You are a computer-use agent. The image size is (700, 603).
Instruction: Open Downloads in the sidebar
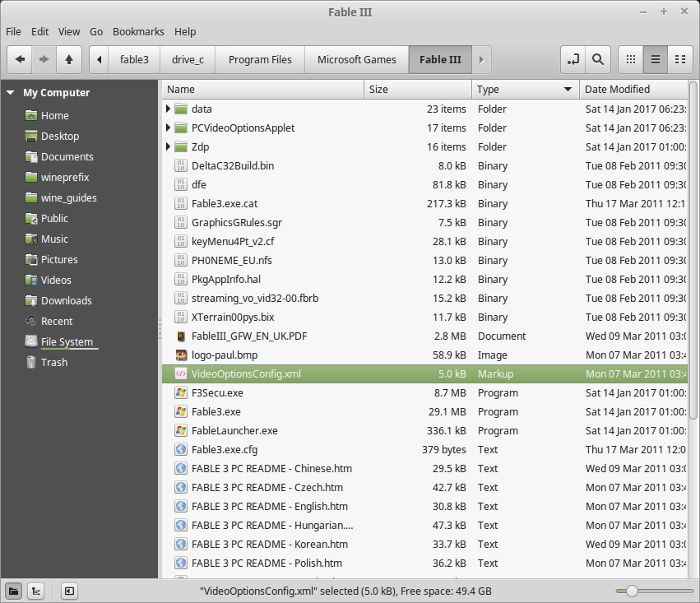coord(66,300)
